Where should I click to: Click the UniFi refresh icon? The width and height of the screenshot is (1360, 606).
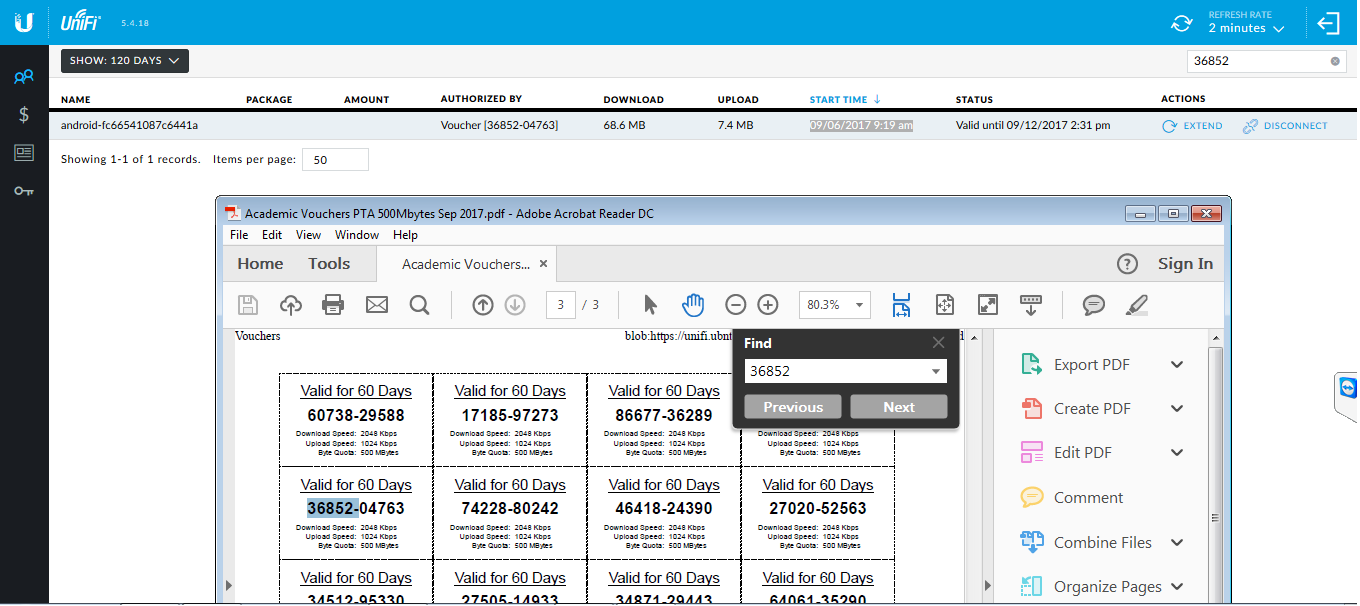(1182, 23)
